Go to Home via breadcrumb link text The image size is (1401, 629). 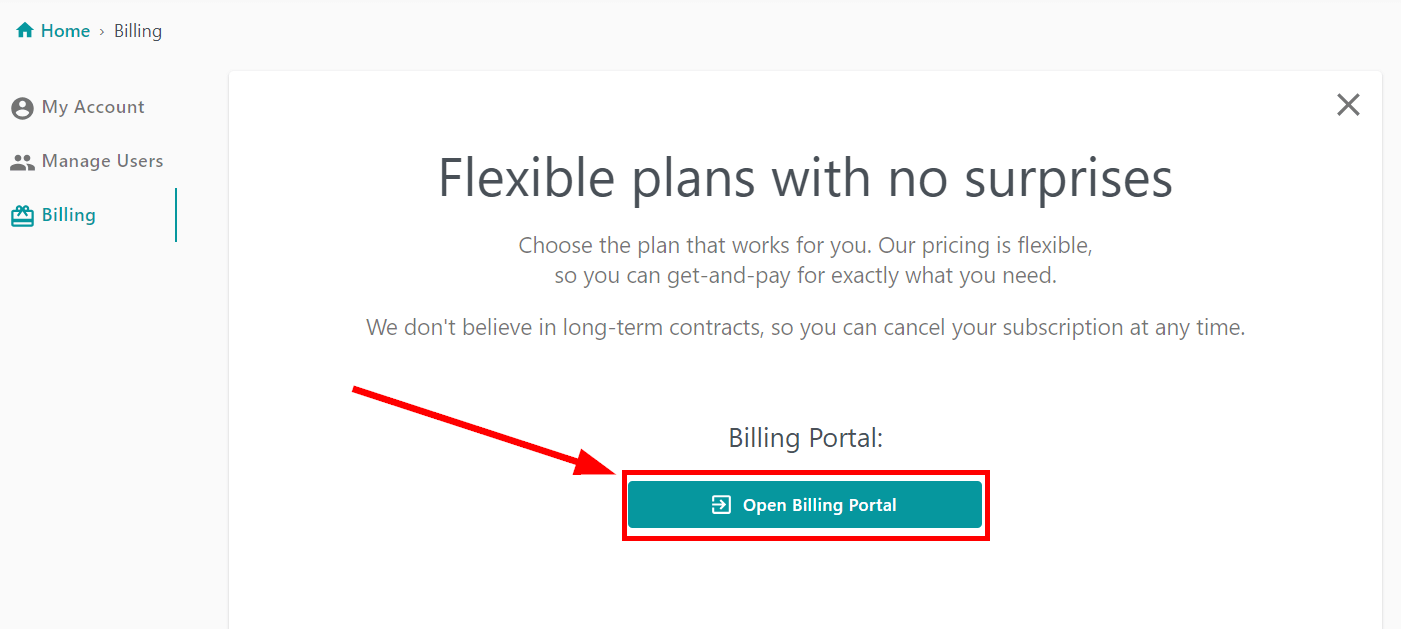pyautogui.click(x=65, y=31)
